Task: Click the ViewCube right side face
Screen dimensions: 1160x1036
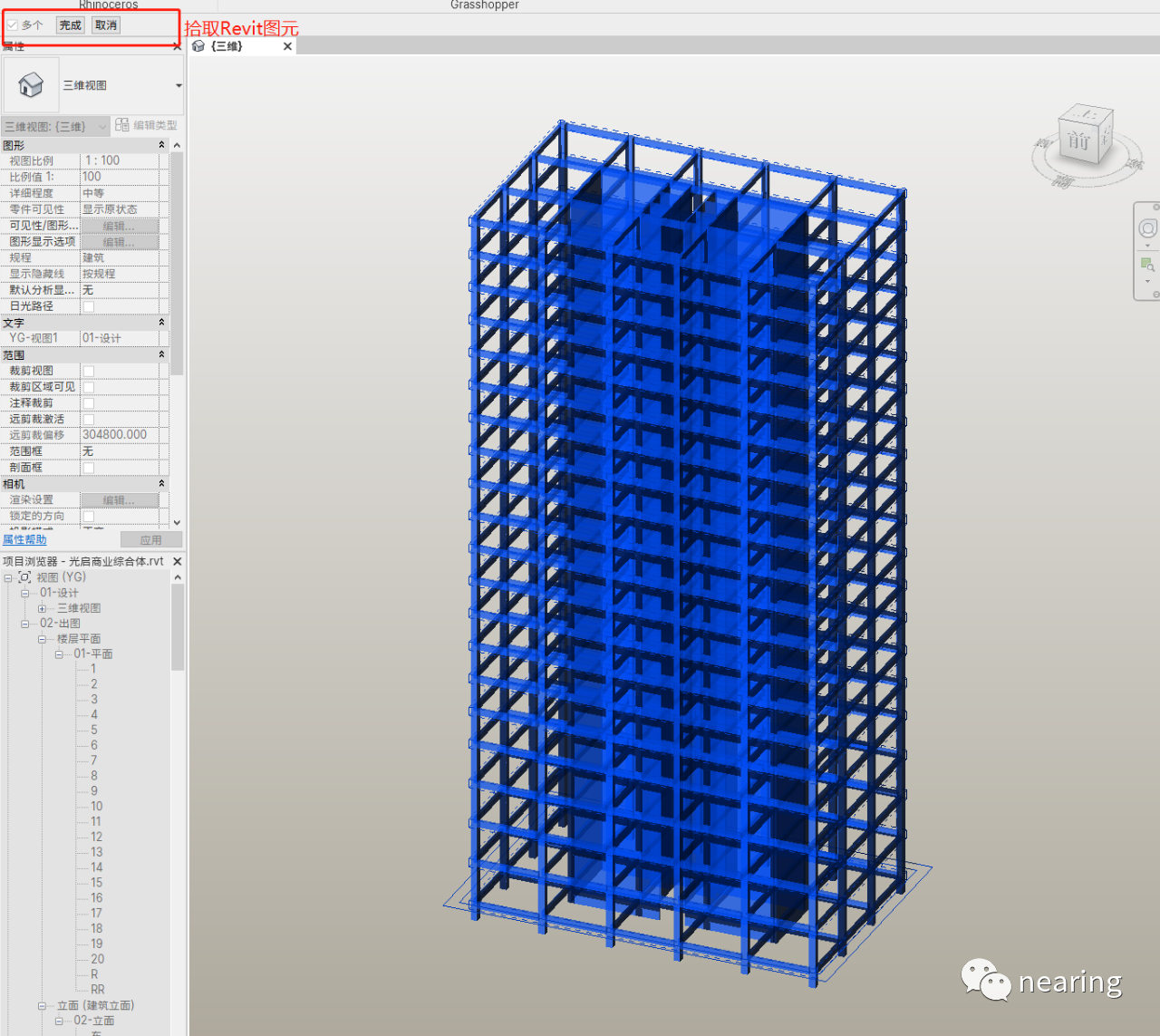Action: pyautogui.click(x=1106, y=137)
